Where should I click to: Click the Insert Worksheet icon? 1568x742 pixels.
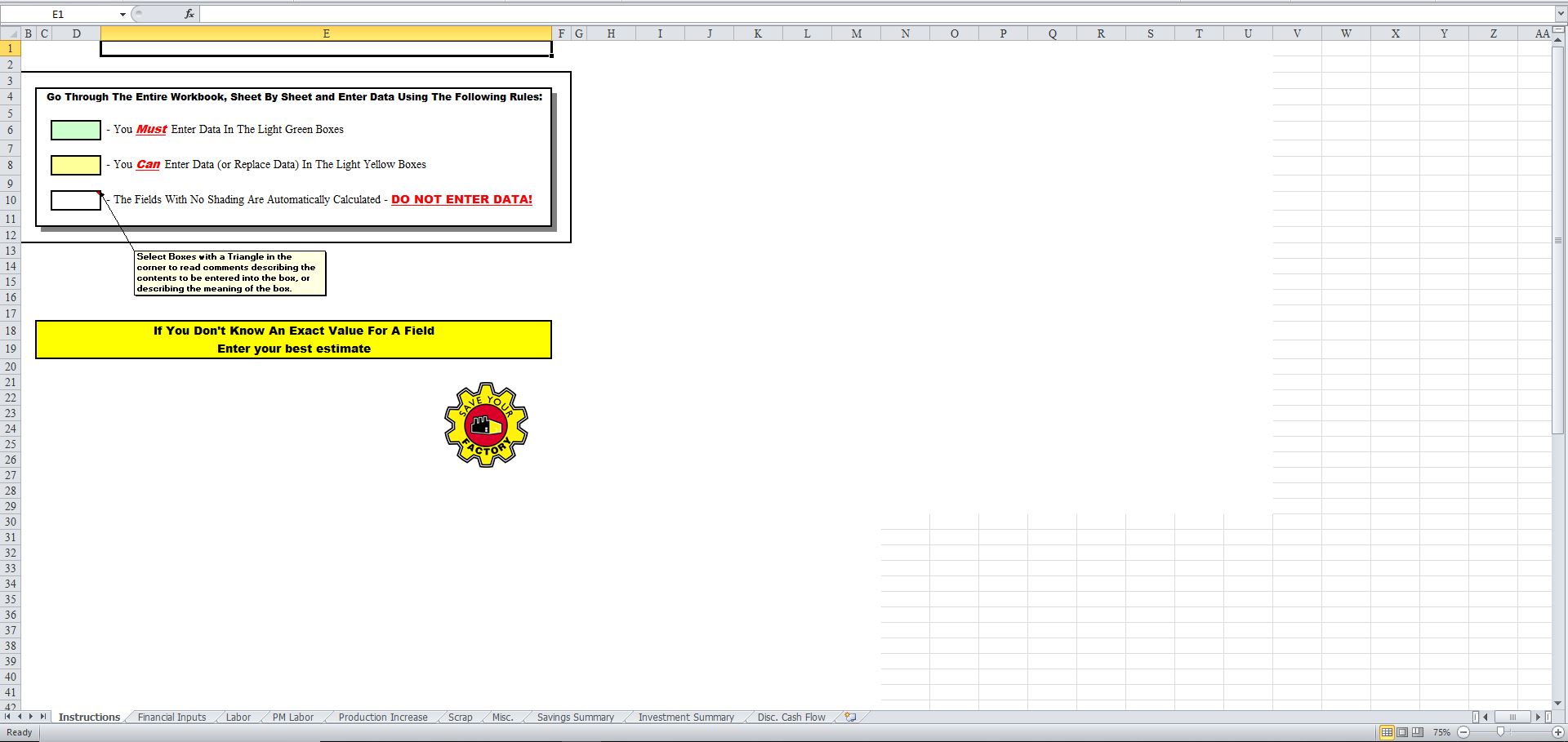tap(850, 717)
